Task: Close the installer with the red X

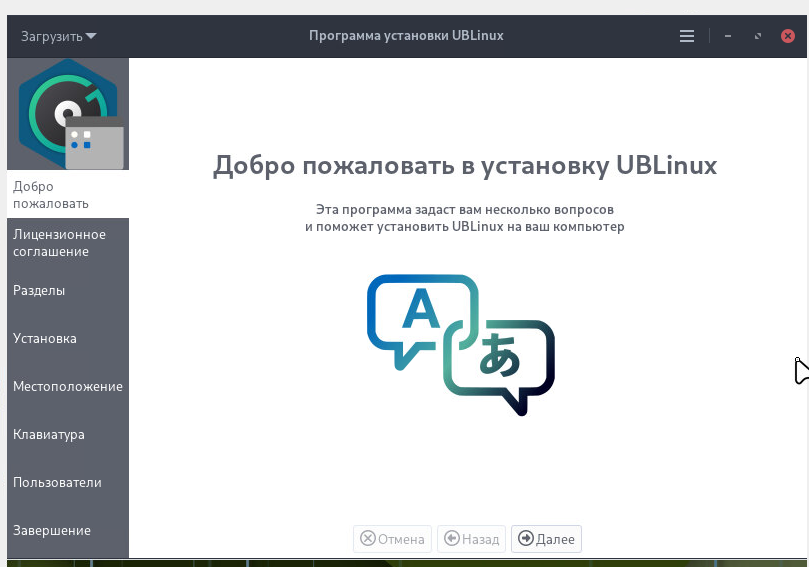Action: pyautogui.click(x=787, y=36)
